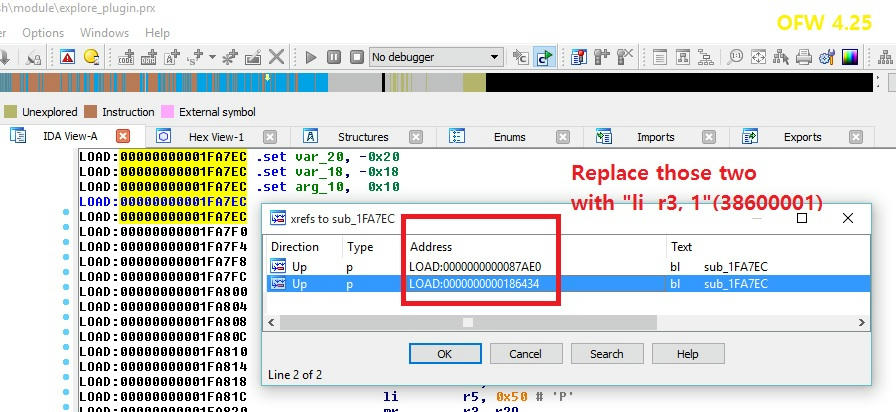The image size is (896, 412).
Task: Switch to the Imports tab
Action: click(x=655, y=137)
